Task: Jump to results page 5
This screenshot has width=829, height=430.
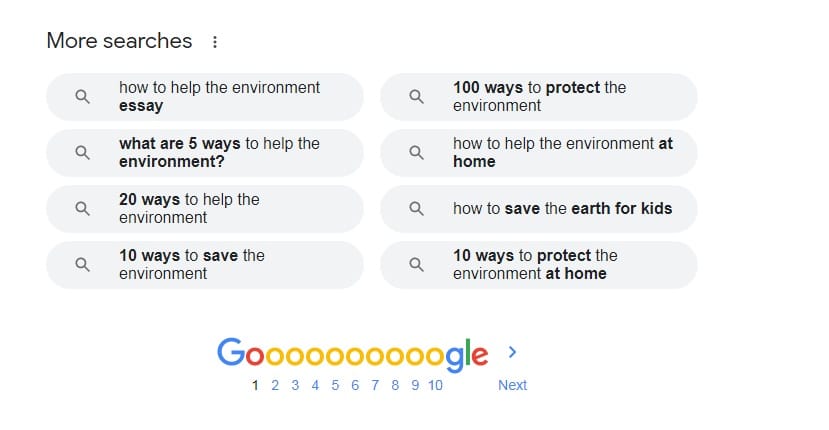Action: point(335,385)
